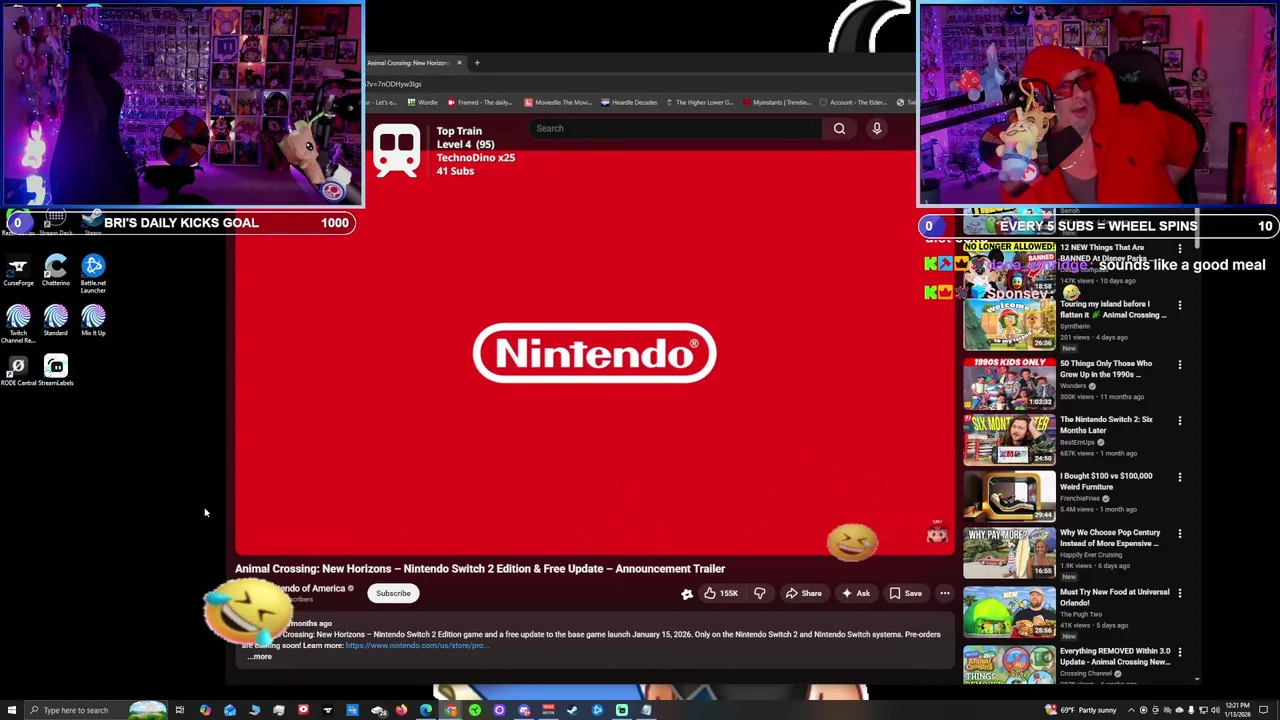Open the Framed - The daily bookmark
This screenshot has width=1280, height=720.
pyautogui.click(x=480, y=102)
